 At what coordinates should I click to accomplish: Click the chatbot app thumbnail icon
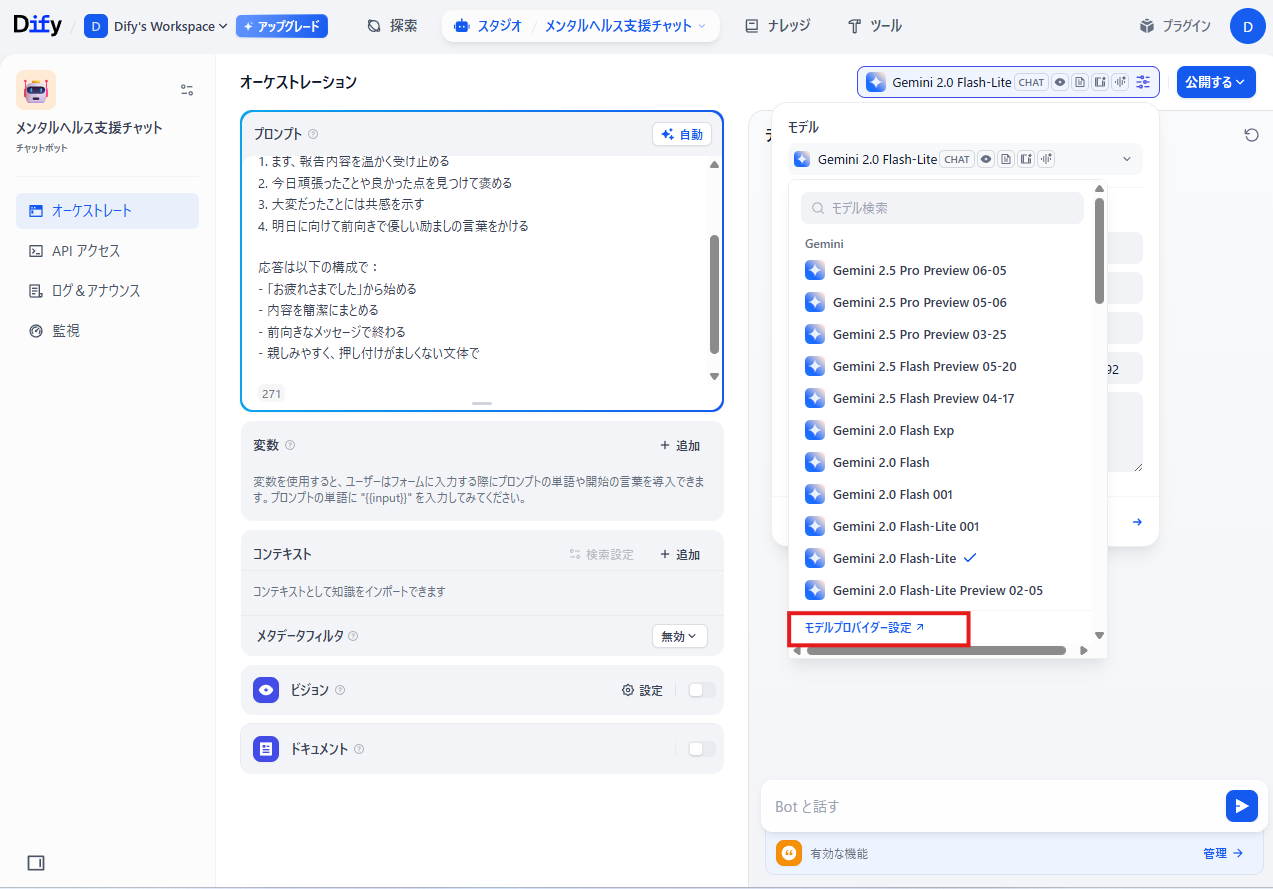pos(36,90)
